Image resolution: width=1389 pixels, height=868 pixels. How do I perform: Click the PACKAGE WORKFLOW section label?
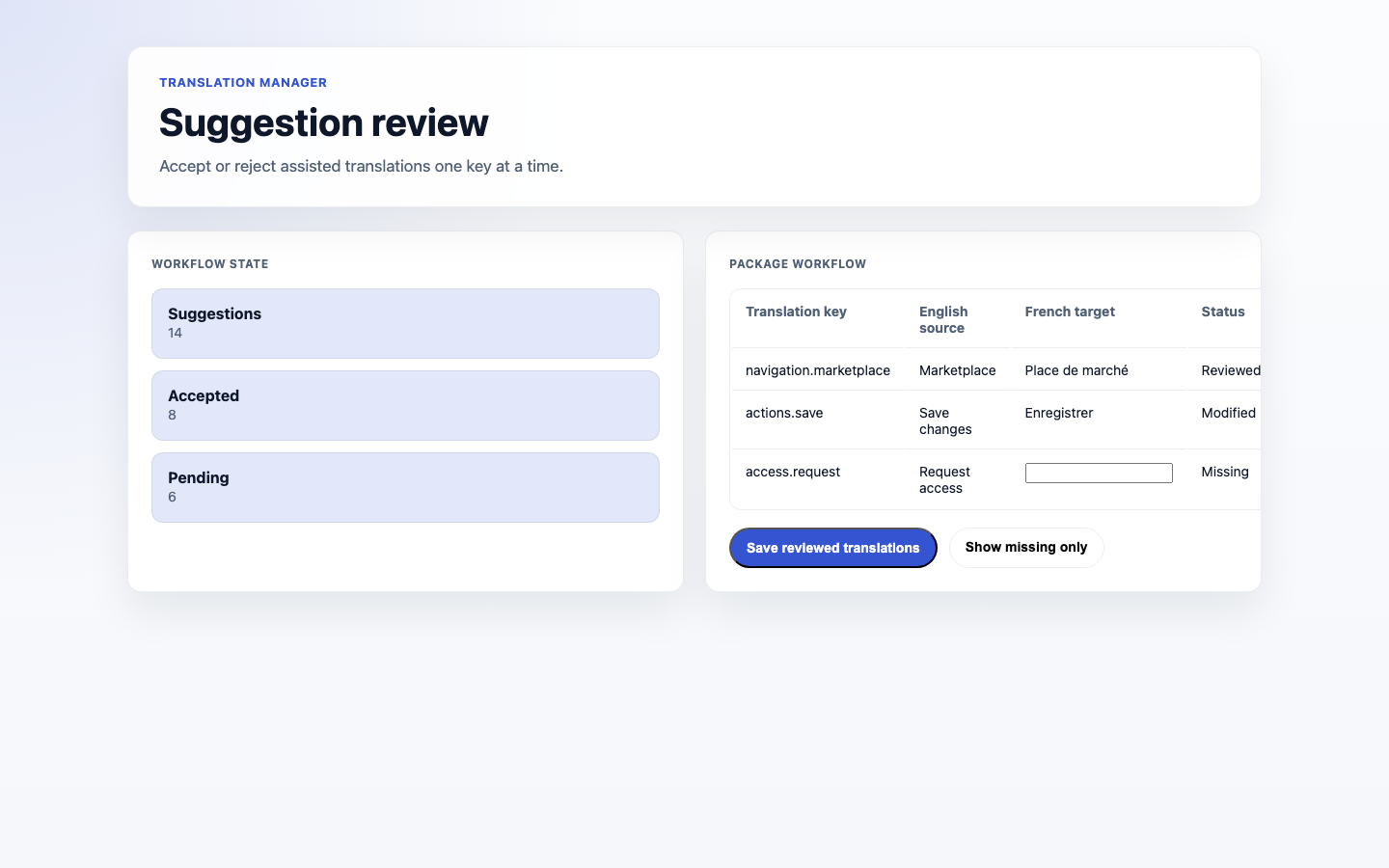coord(798,264)
